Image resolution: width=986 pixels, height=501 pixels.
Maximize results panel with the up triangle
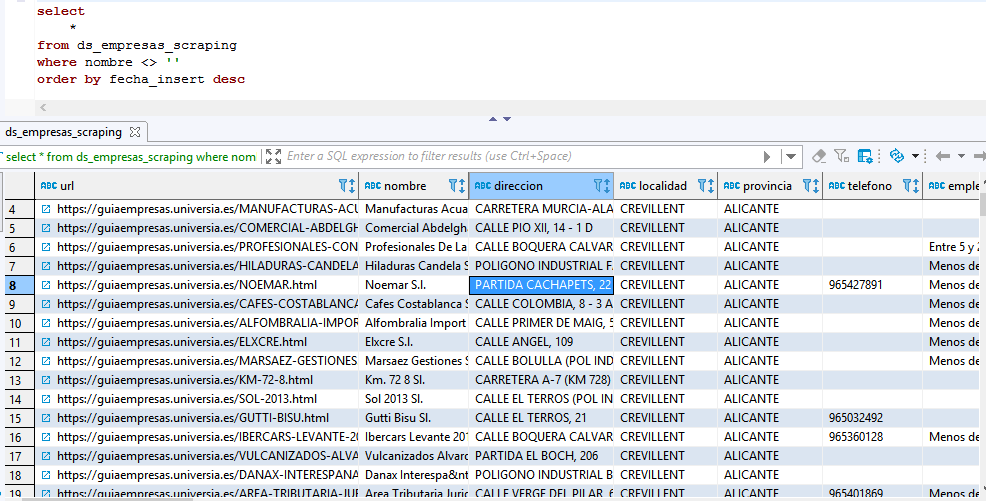493,119
